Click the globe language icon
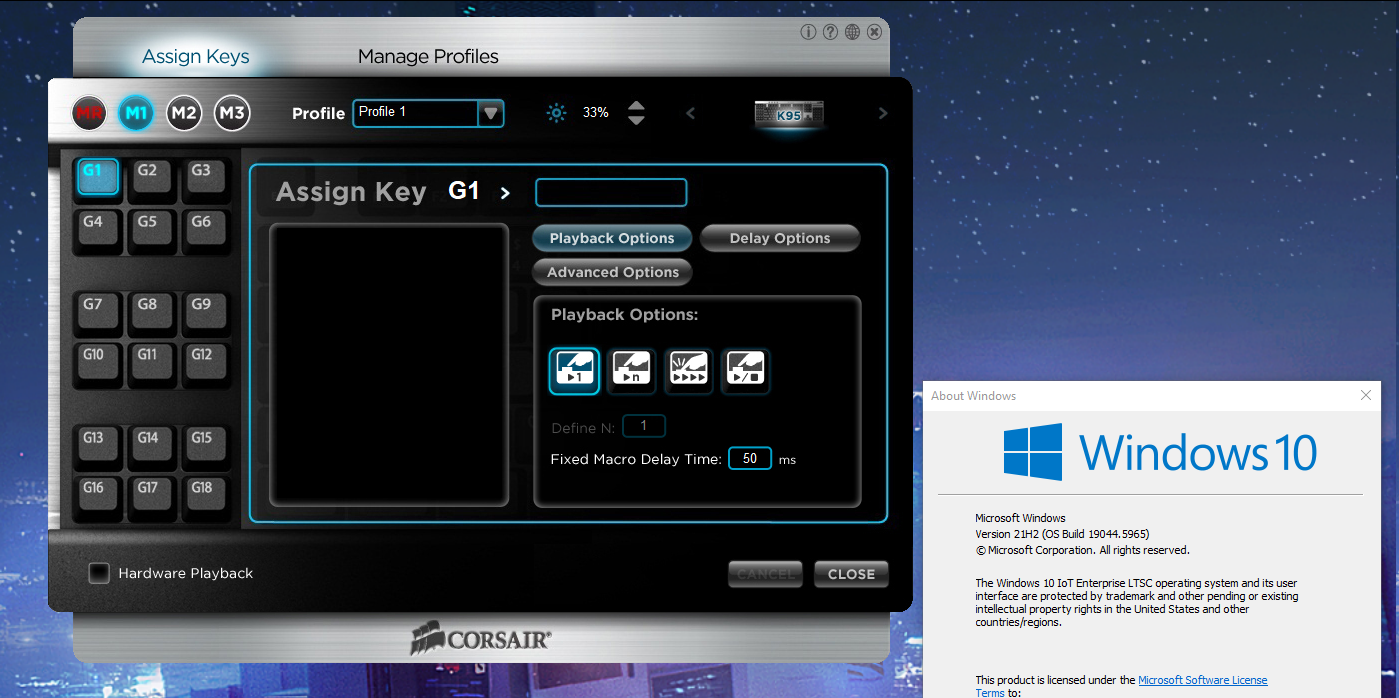 (x=852, y=32)
